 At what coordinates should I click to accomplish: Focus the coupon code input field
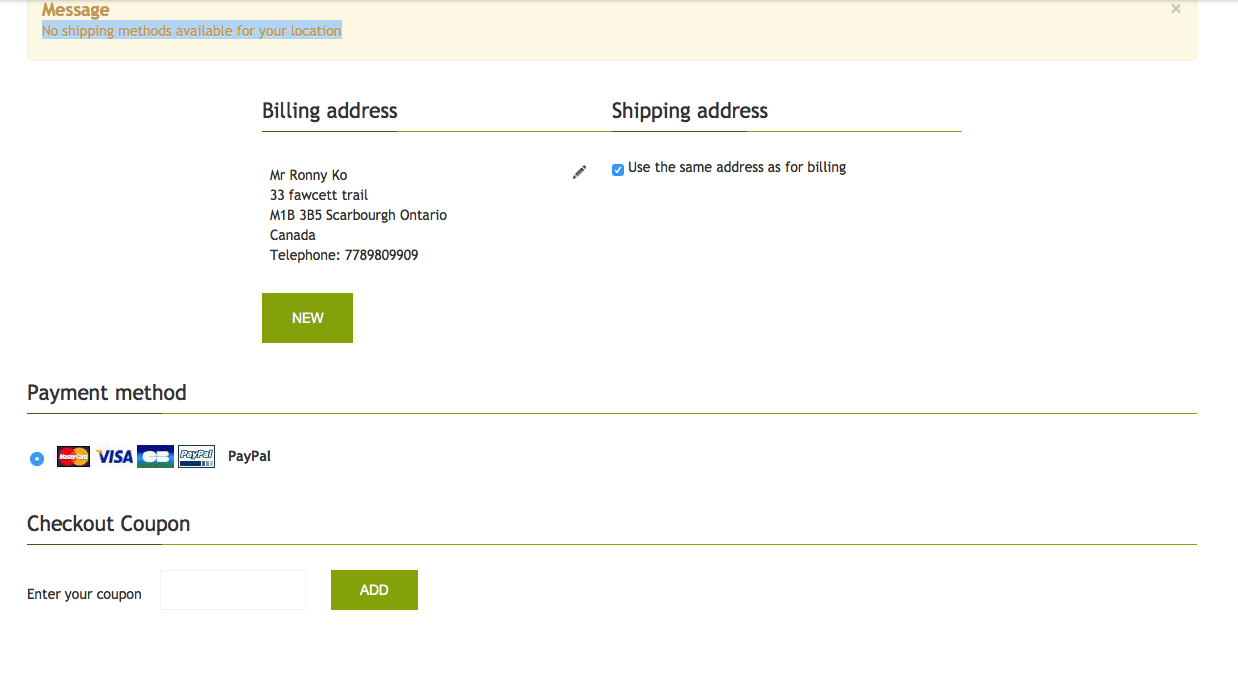click(233, 590)
